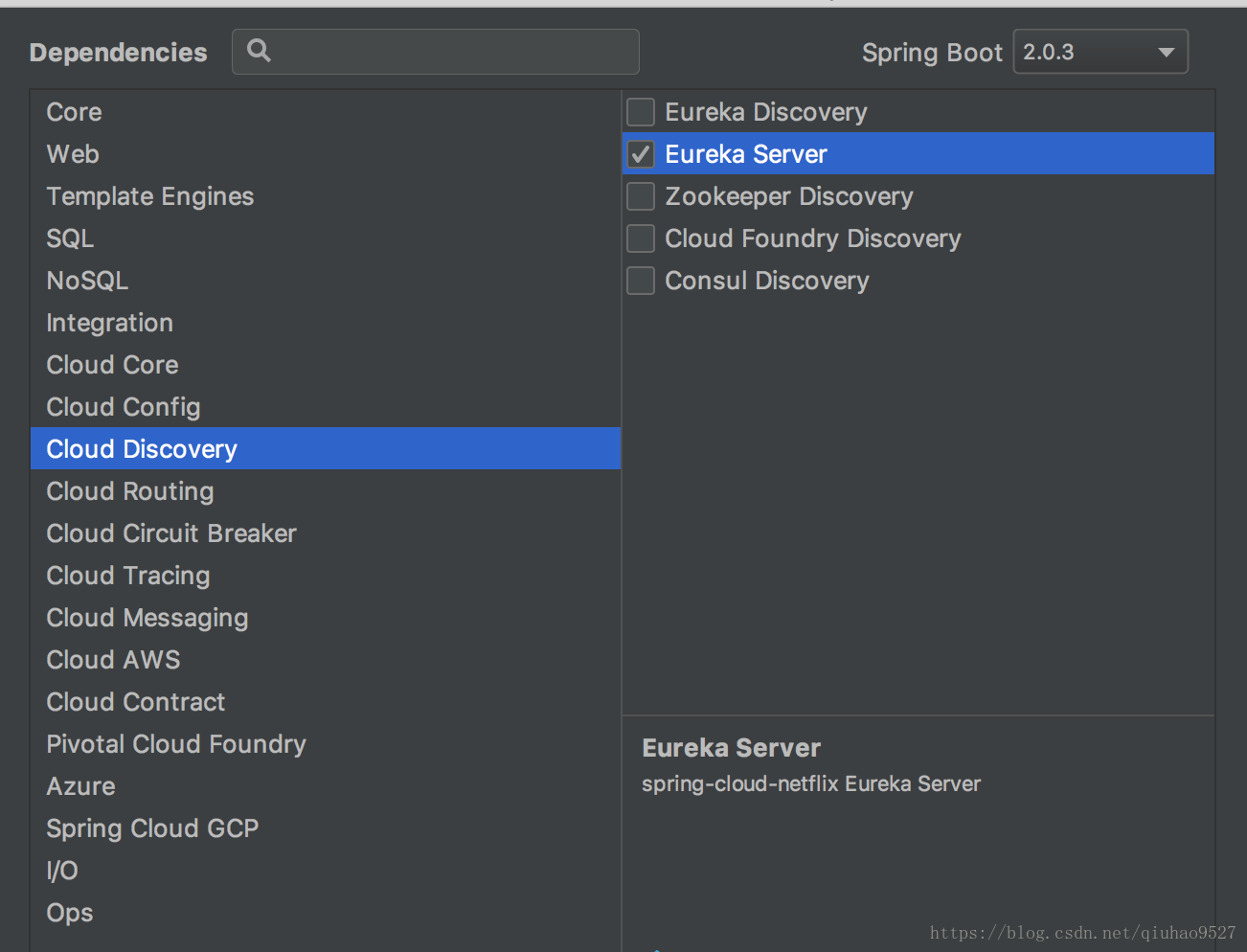1247x952 pixels.
Task: Open the Template Engines category
Action: 326,196
